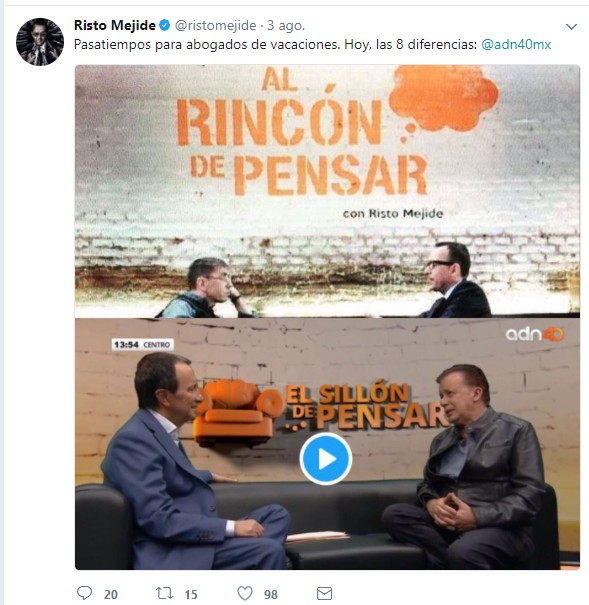Expand the tweet options chevron

[x=571, y=27]
